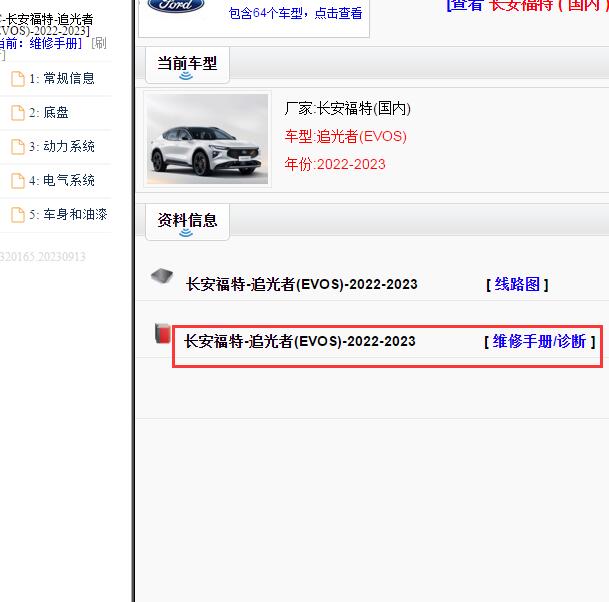The image size is (609, 602).
Task: Click 车型:追光者(EVOS) text
Action: (345, 136)
